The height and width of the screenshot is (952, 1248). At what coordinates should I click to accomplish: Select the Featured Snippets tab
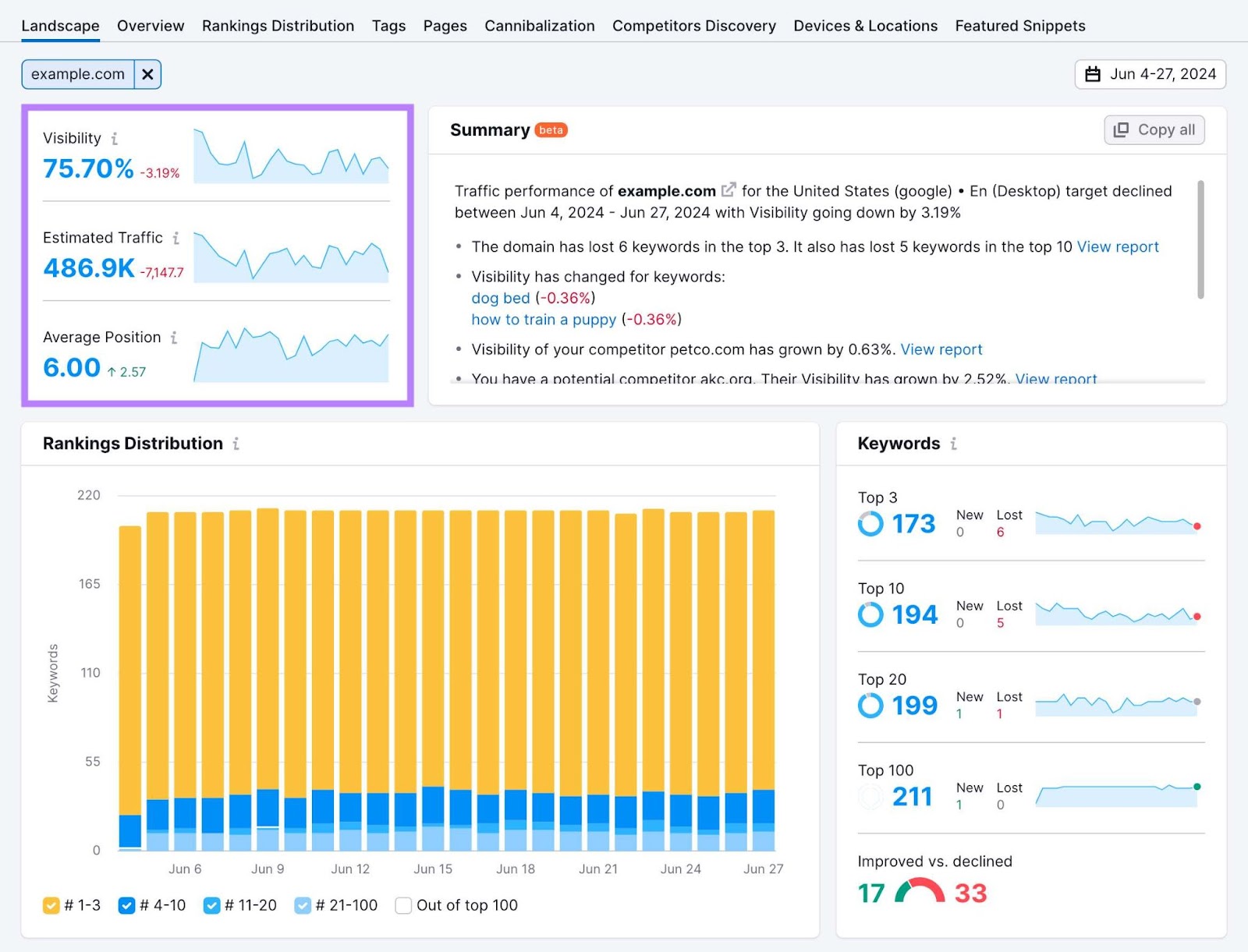tap(1019, 25)
